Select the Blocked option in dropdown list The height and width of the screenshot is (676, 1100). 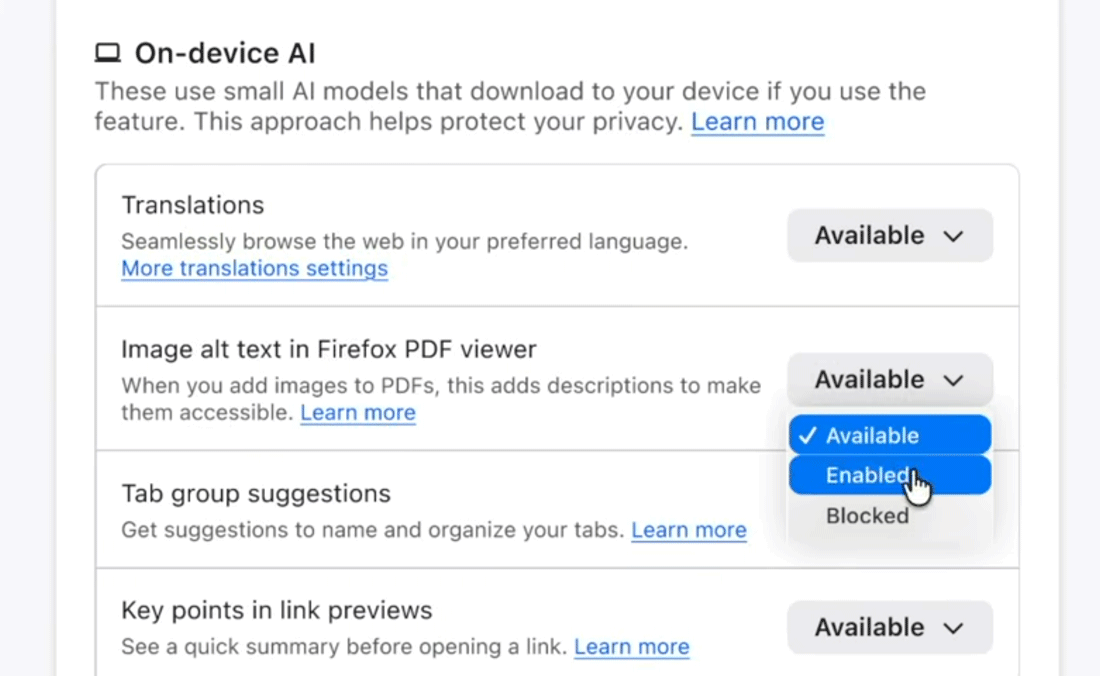(x=867, y=516)
